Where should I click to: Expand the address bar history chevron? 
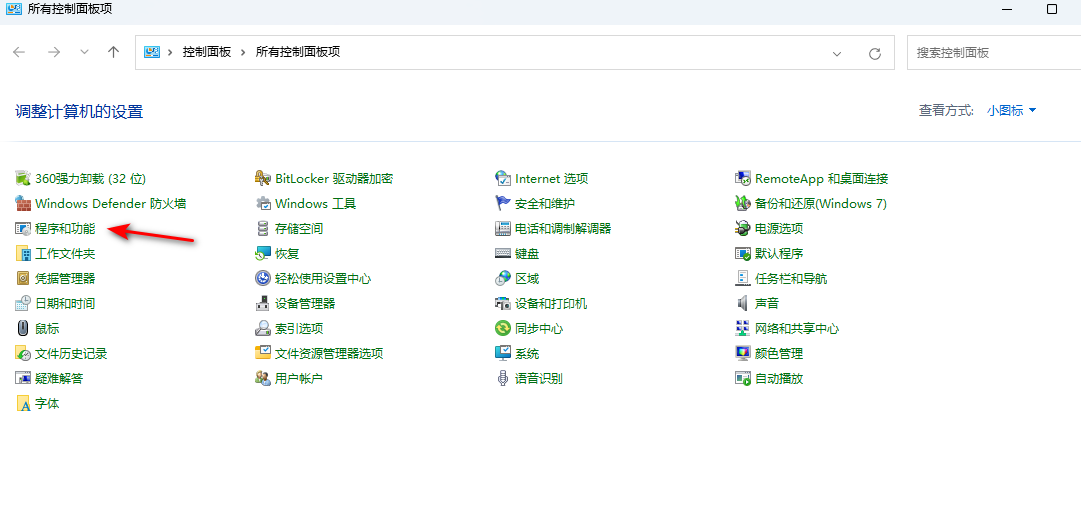point(837,53)
